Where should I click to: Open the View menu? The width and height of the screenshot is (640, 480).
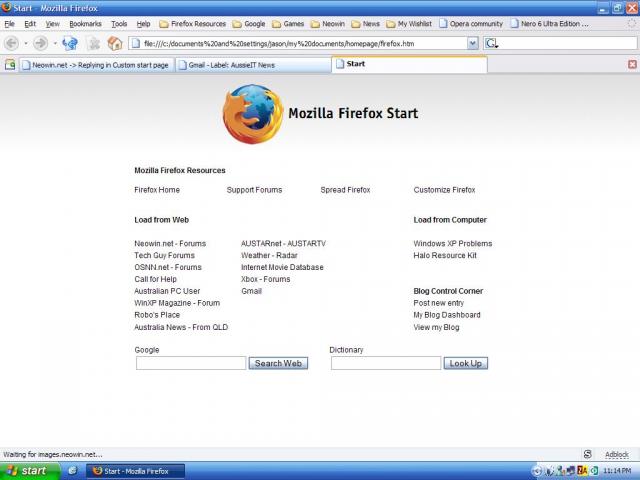52,24
